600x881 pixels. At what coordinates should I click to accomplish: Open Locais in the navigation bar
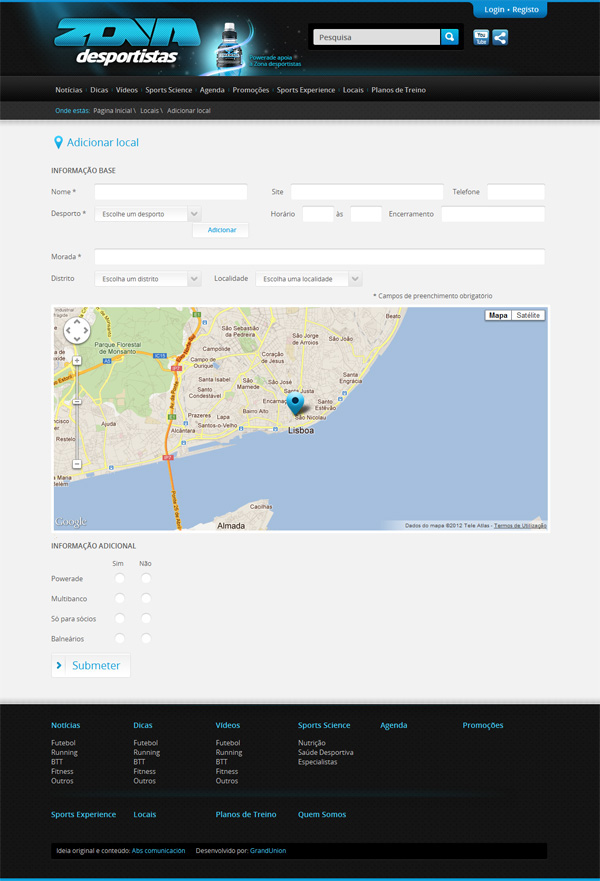tap(353, 90)
